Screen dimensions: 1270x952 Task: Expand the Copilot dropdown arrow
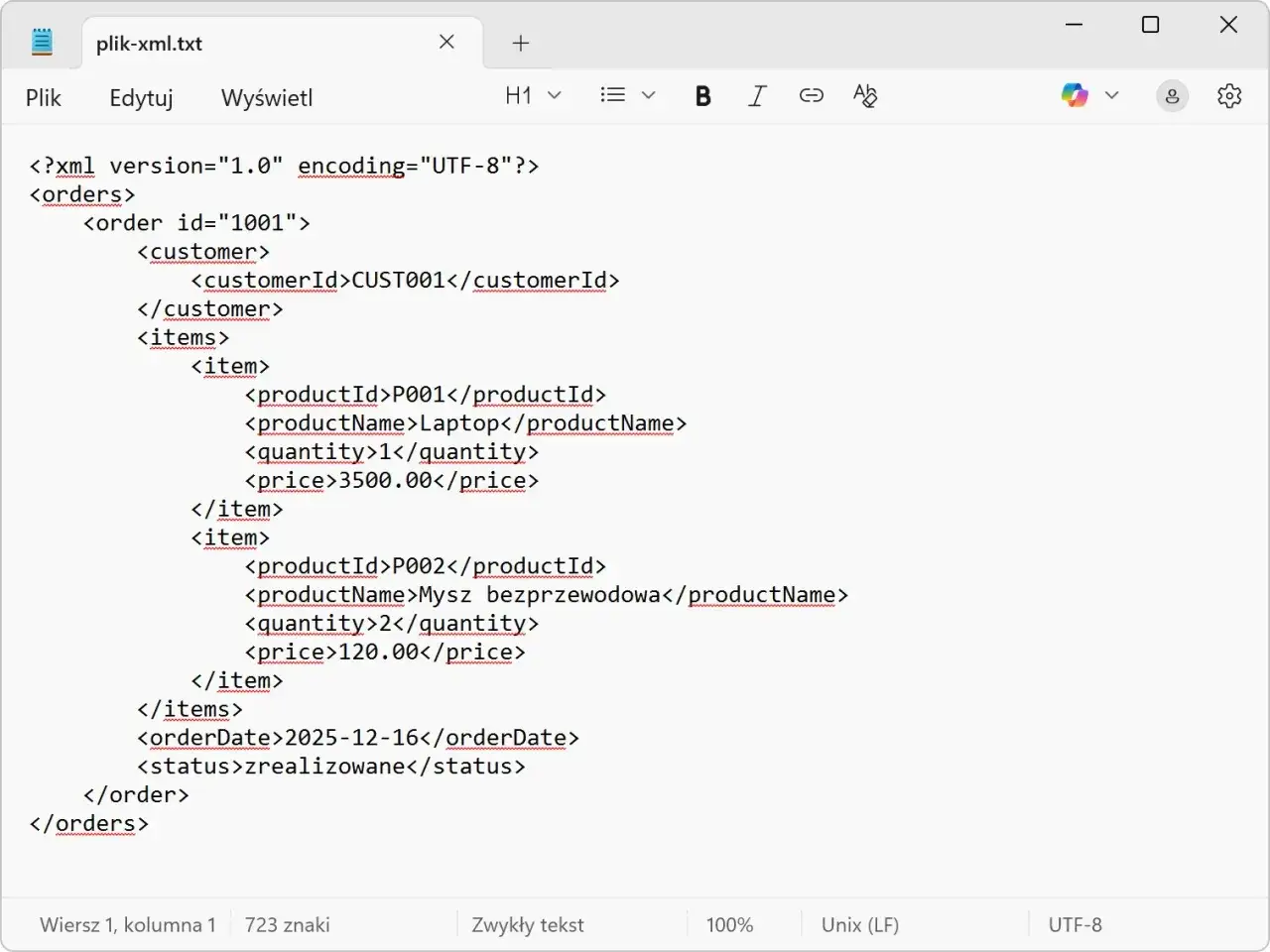[1112, 95]
